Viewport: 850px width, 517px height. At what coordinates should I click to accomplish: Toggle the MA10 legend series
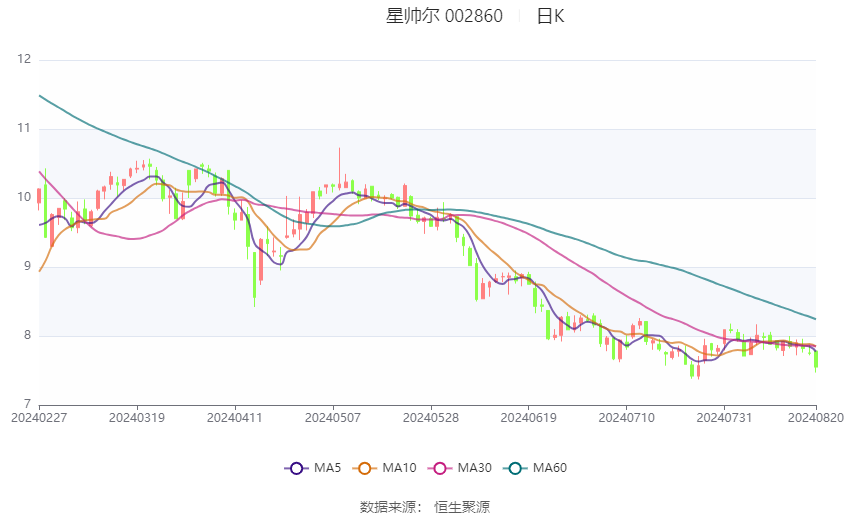385,468
